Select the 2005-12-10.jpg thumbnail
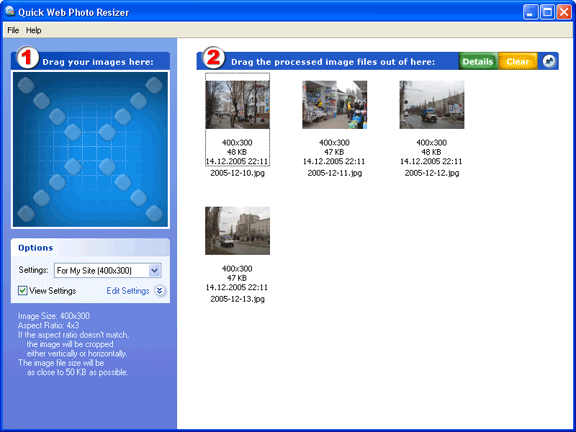 pyautogui.click(x=237, y=105)
